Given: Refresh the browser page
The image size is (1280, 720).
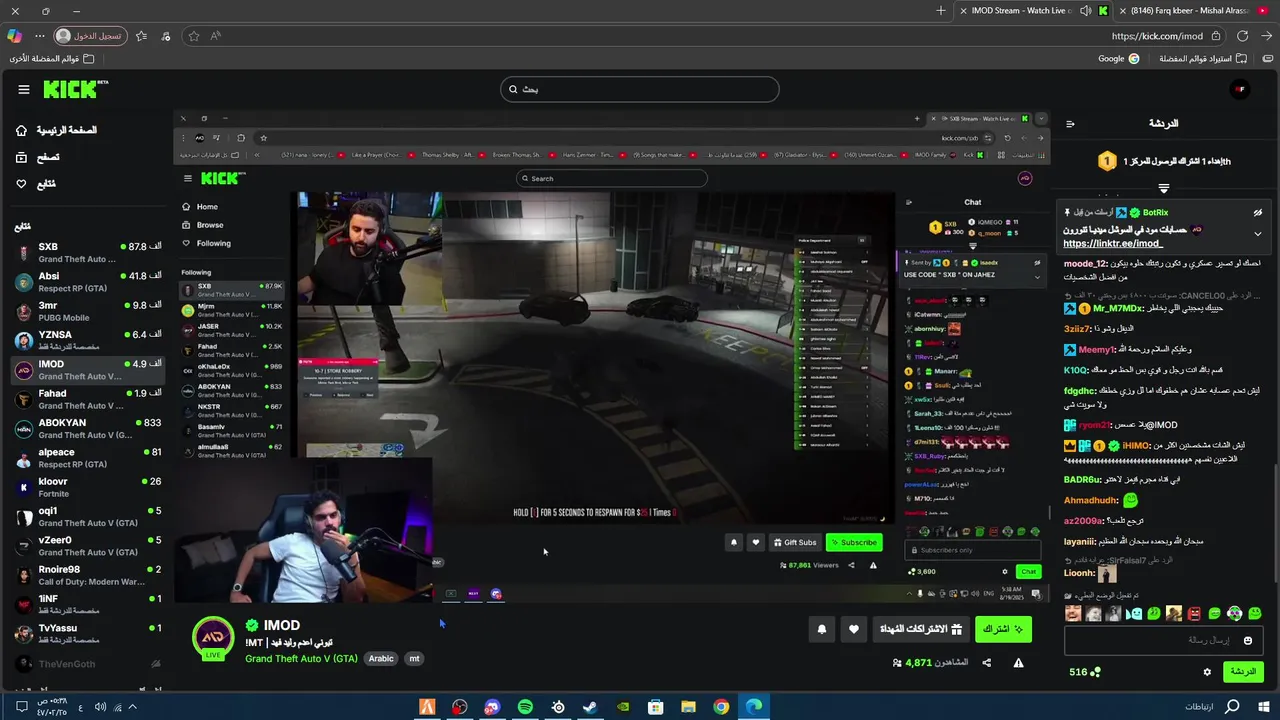Looking at the screenshot, I should point(1242,36).
